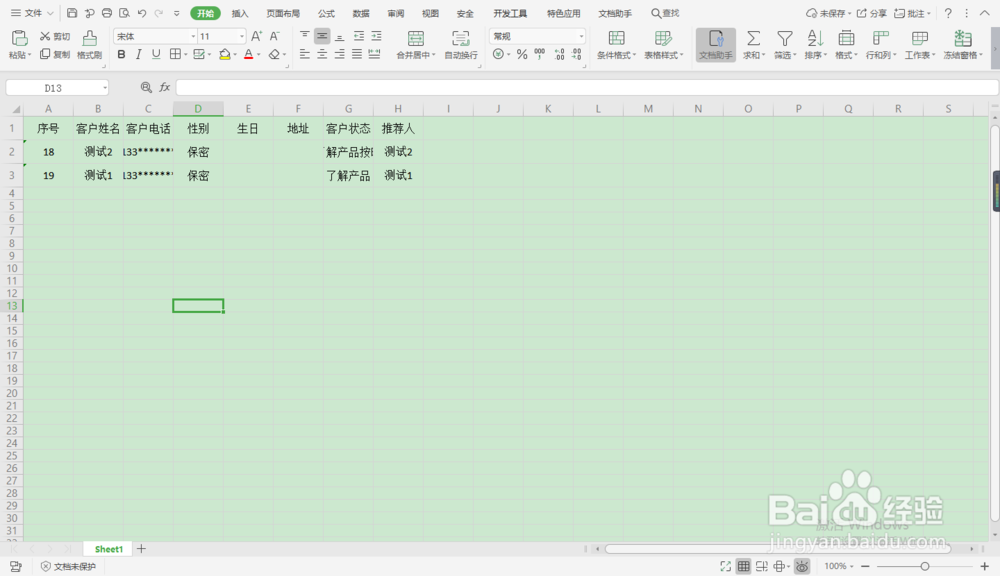This screenshot has width=1000, height=576.
Task: Open the Name Box dropdown showing D13
Action: (105, 87)
